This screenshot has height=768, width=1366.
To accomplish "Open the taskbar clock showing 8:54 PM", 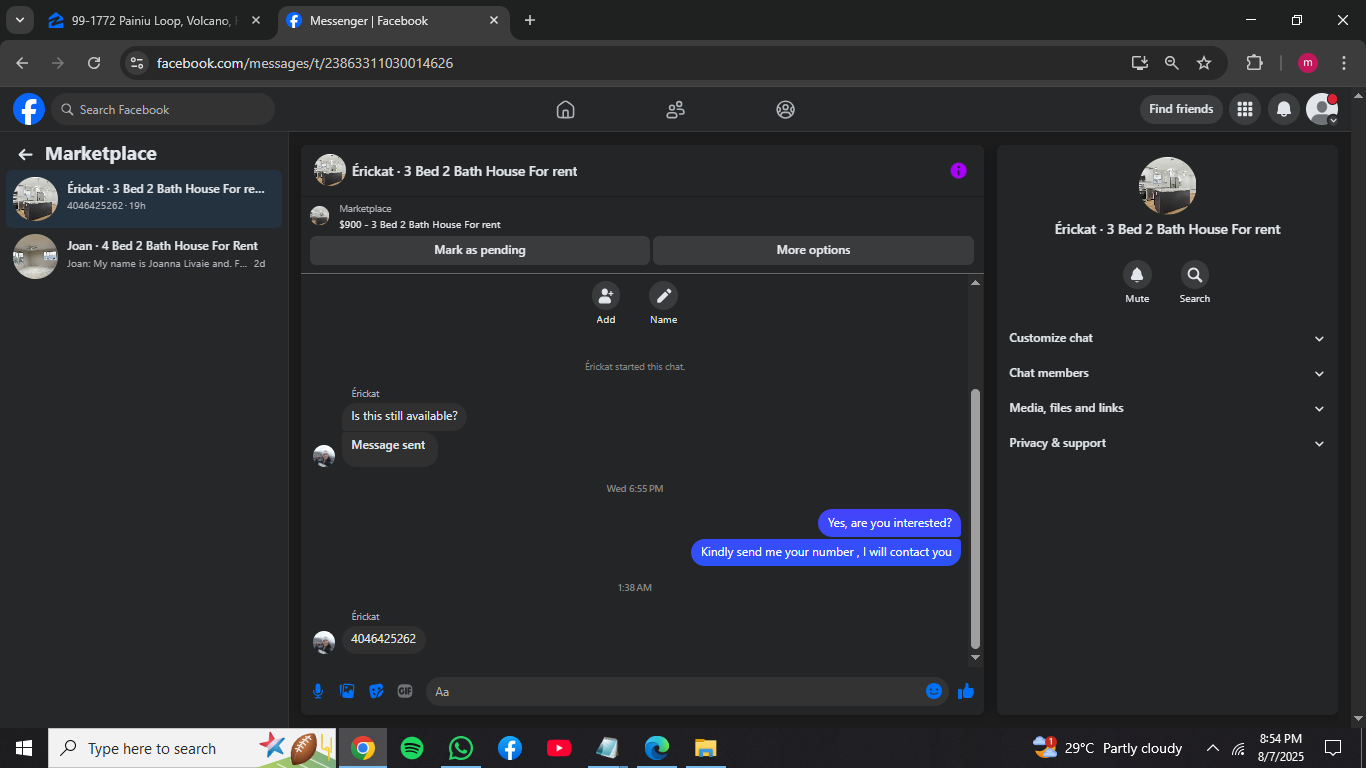I will pos(1280,748).
